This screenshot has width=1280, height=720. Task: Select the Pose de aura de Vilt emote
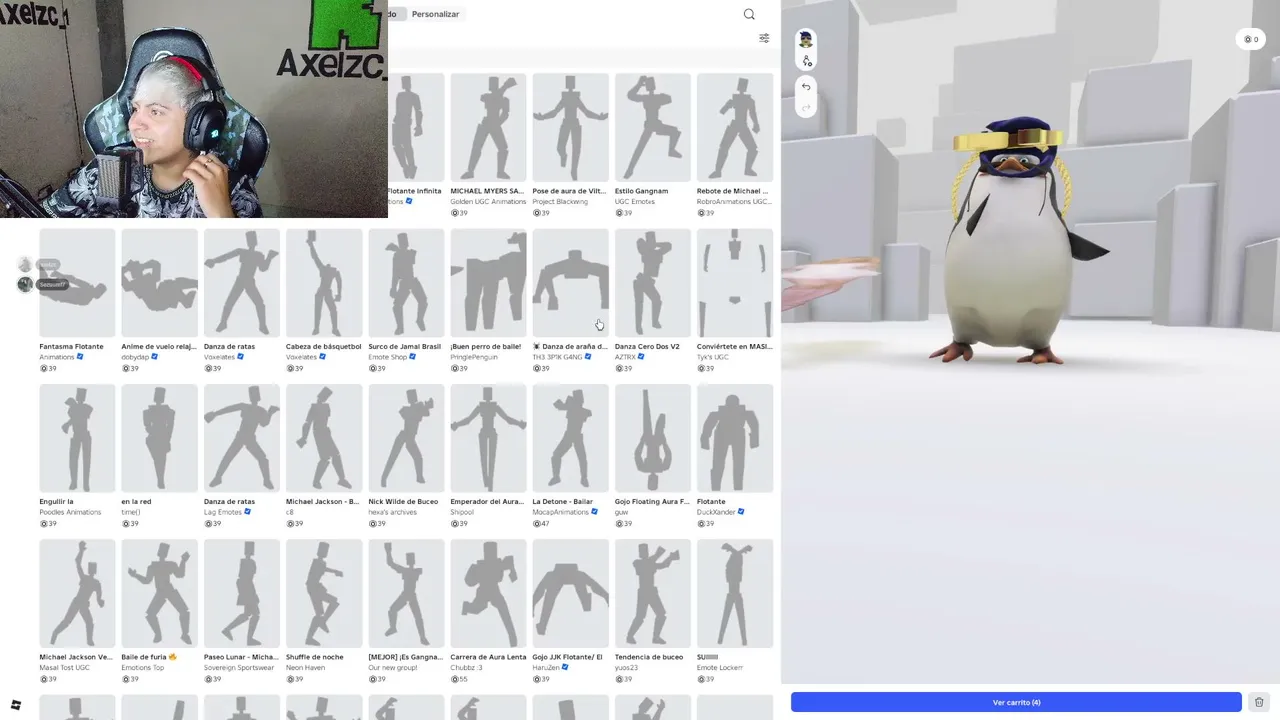570,127
